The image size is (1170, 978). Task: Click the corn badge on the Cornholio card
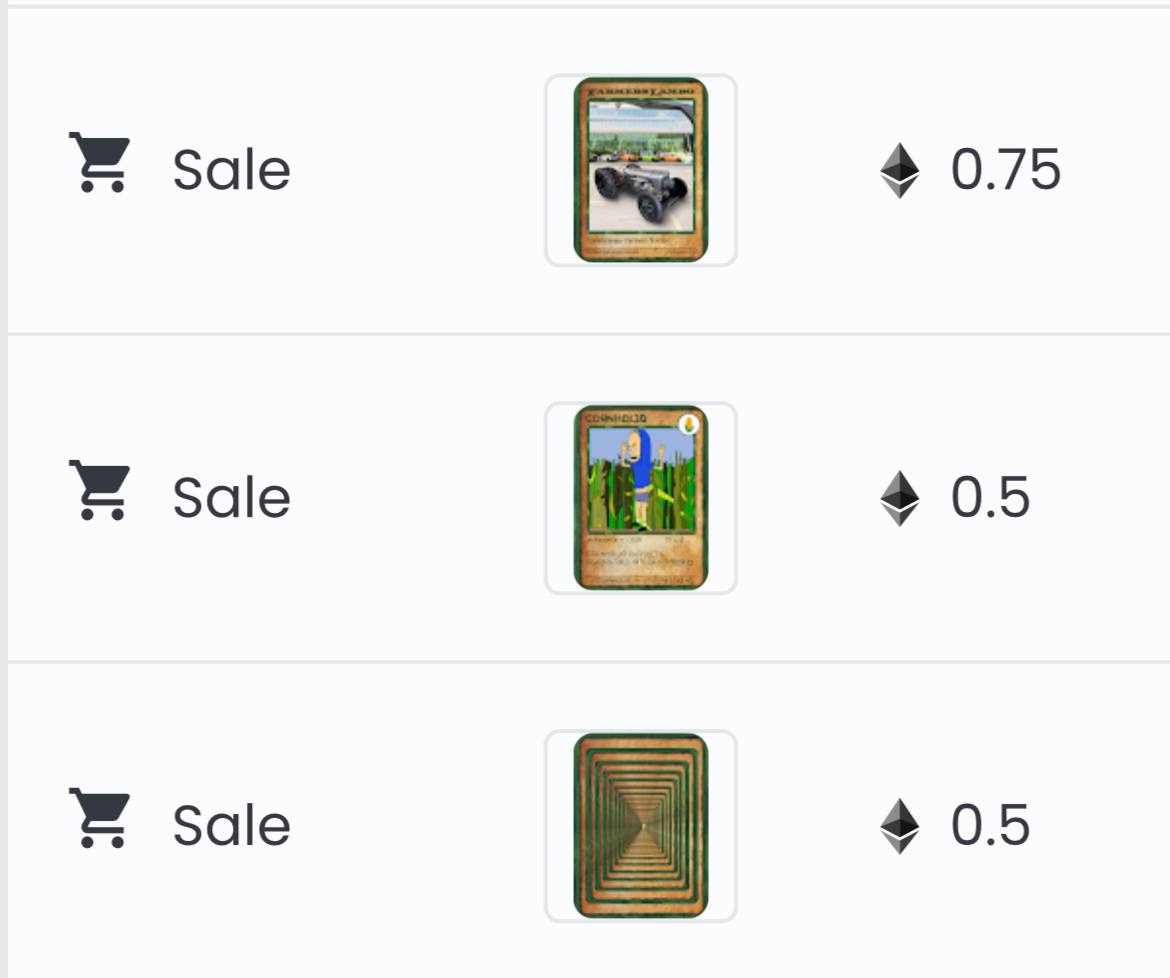tap(689, 424)
